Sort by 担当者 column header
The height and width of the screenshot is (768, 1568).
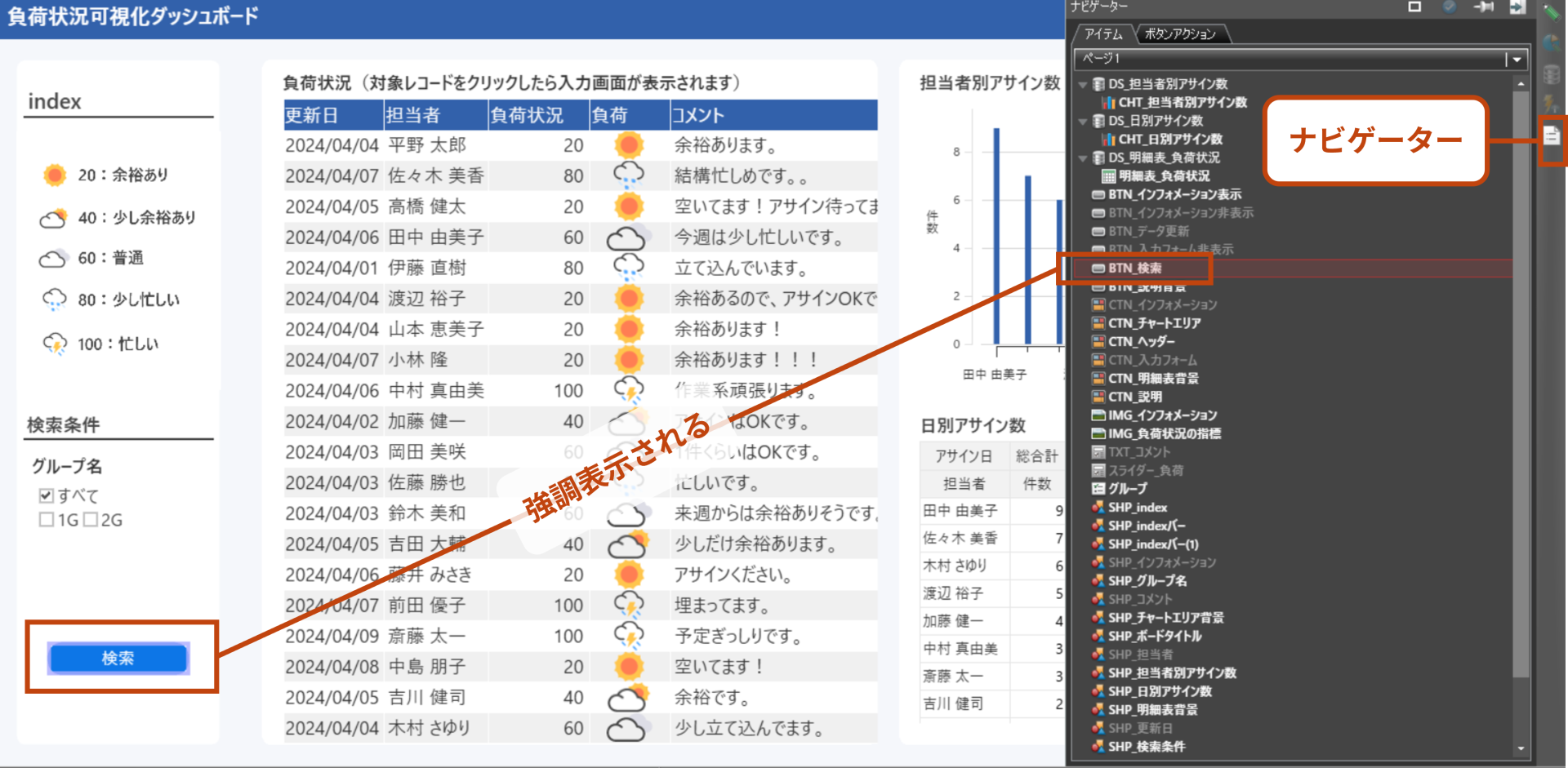click(x=435, y=115)
